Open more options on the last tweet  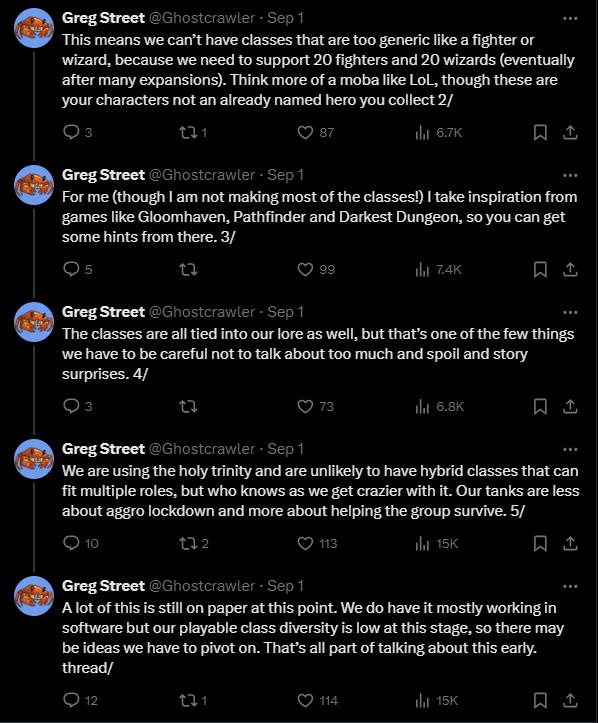tap(570, 587)
